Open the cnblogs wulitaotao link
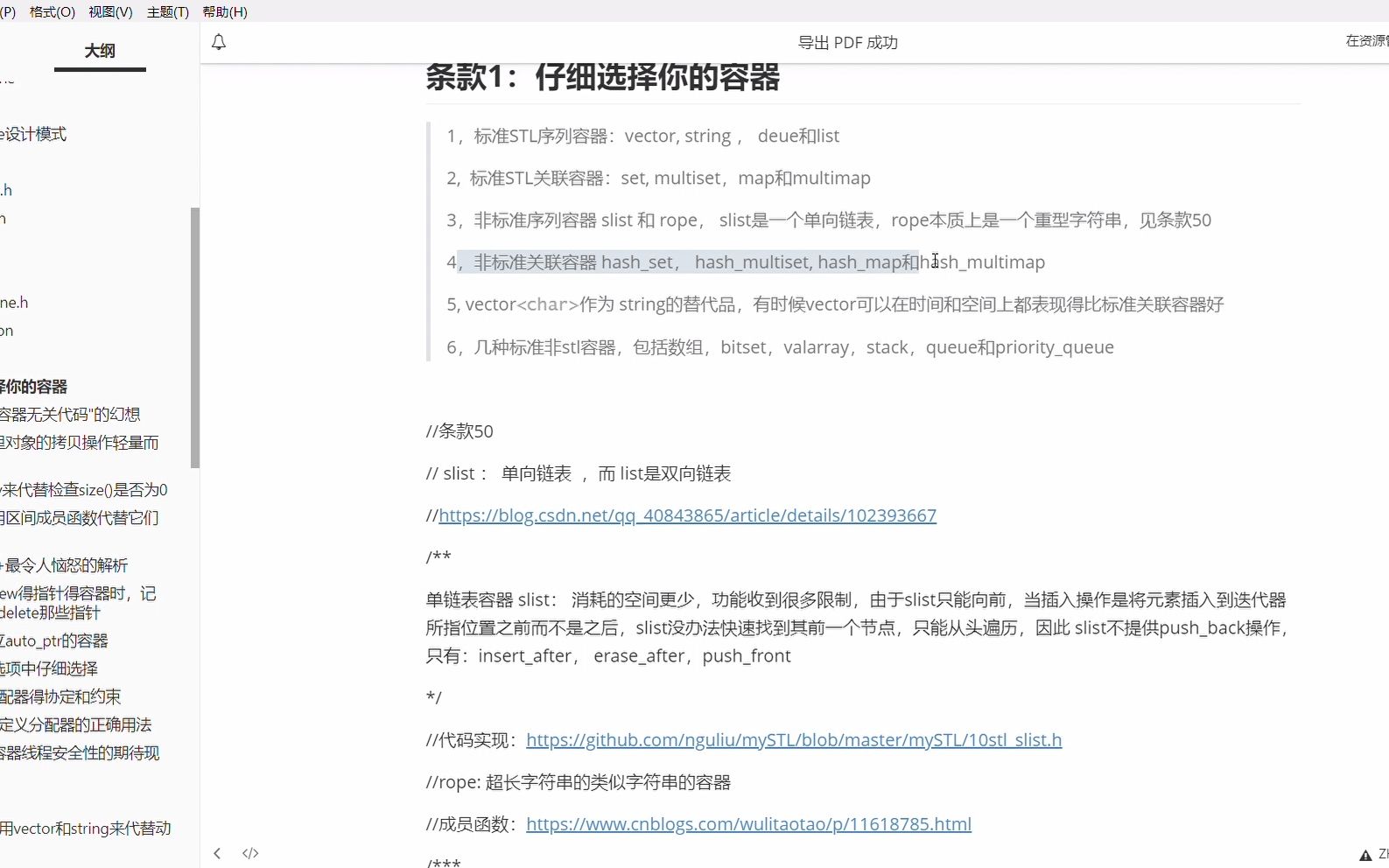The image size is (1389, 868). coord(748,824)
